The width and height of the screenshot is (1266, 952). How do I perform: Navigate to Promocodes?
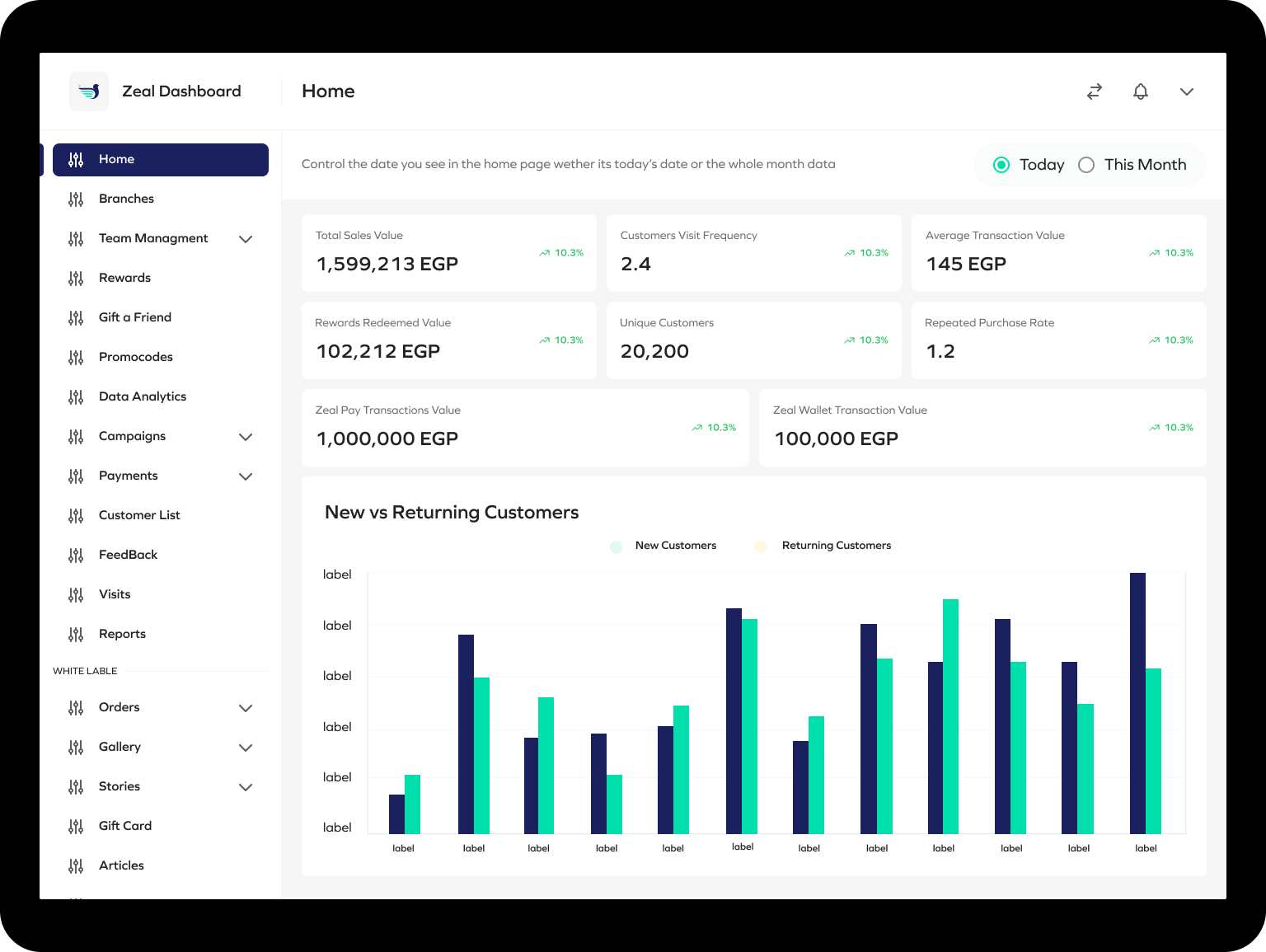(x=161, y=358)
